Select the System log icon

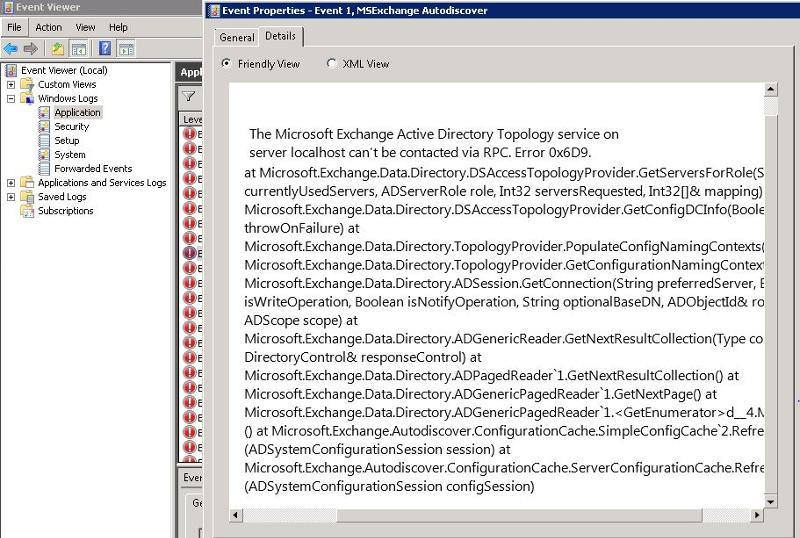(44, 155)
